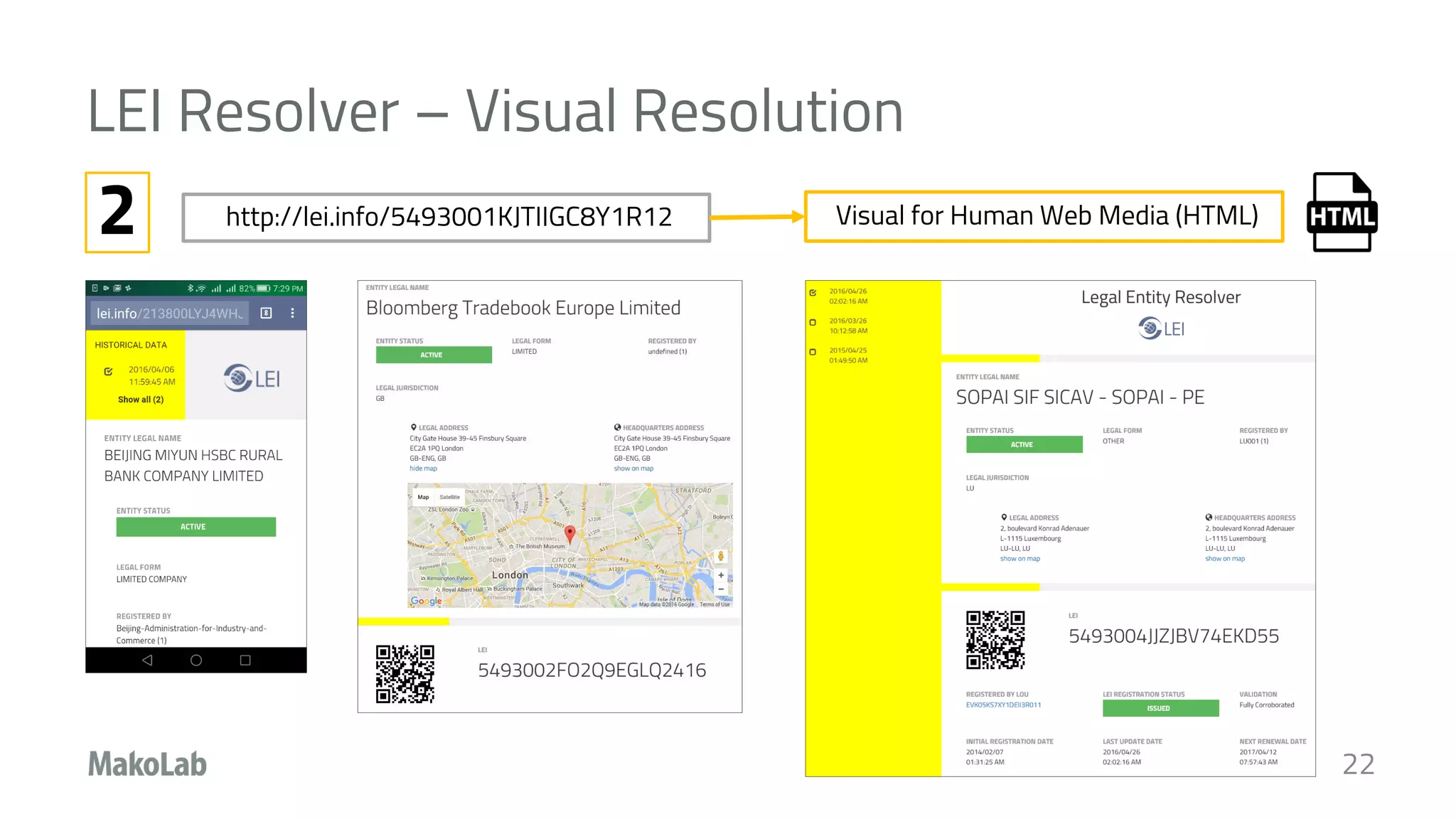This screenshot has height=819, width=1456.
Task: Click the Street View pegman icon
Action: click(721, 557)
